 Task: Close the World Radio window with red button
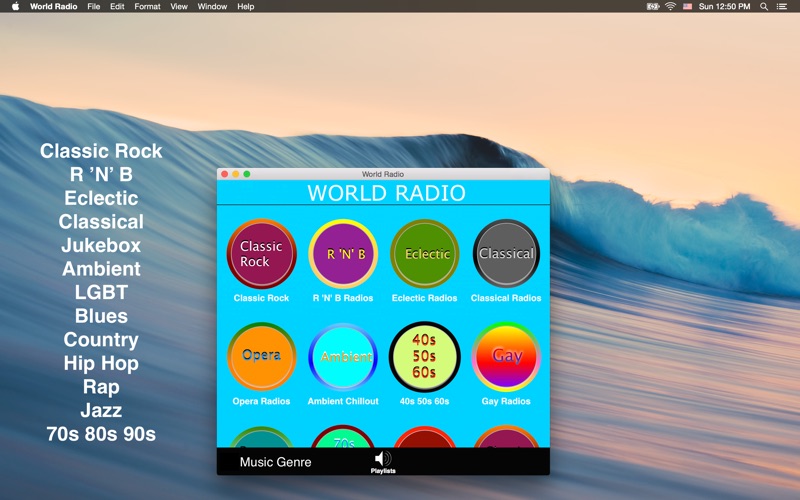click(224, 174)
